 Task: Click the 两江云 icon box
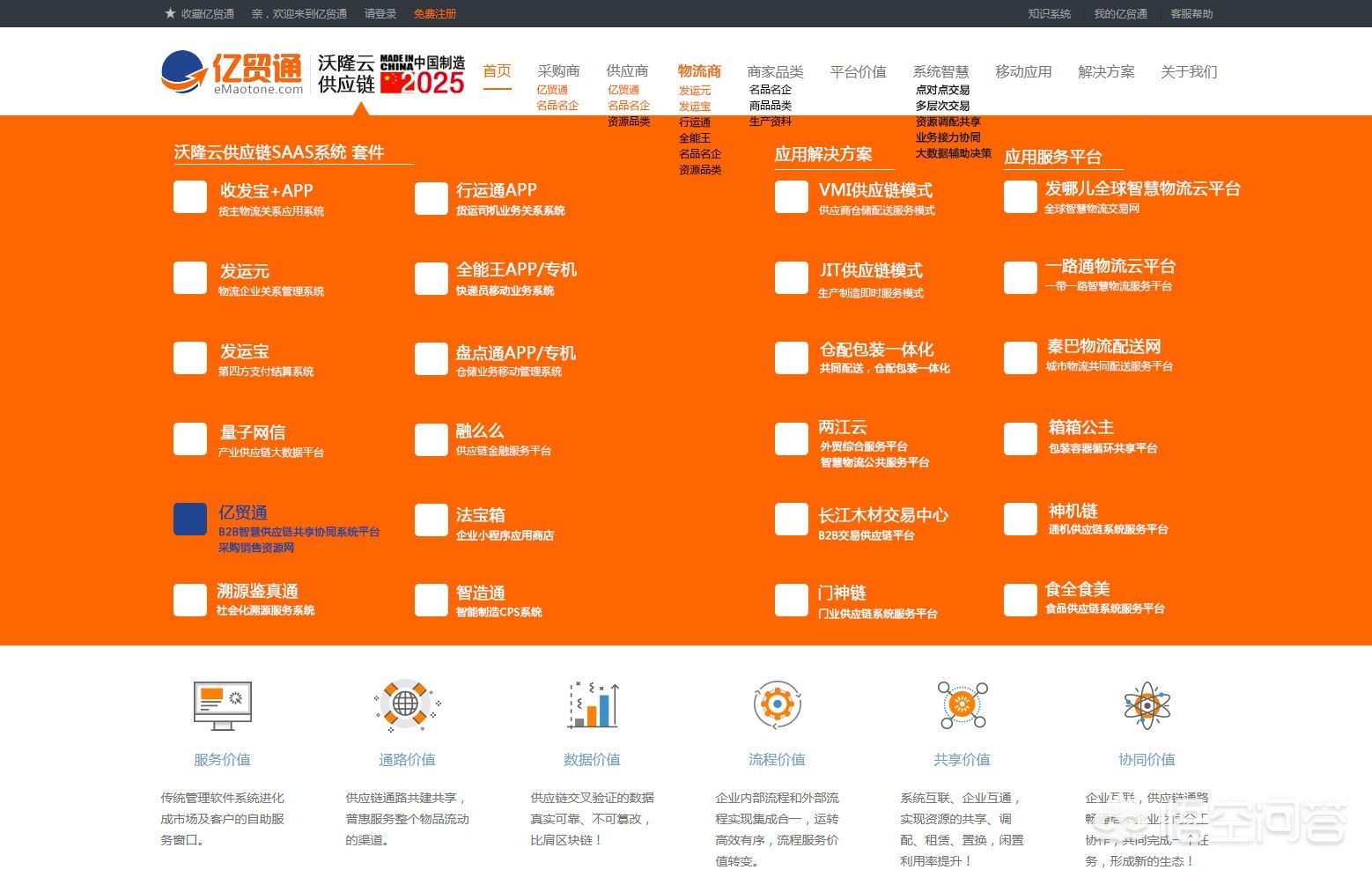click(x=792, y=439)
